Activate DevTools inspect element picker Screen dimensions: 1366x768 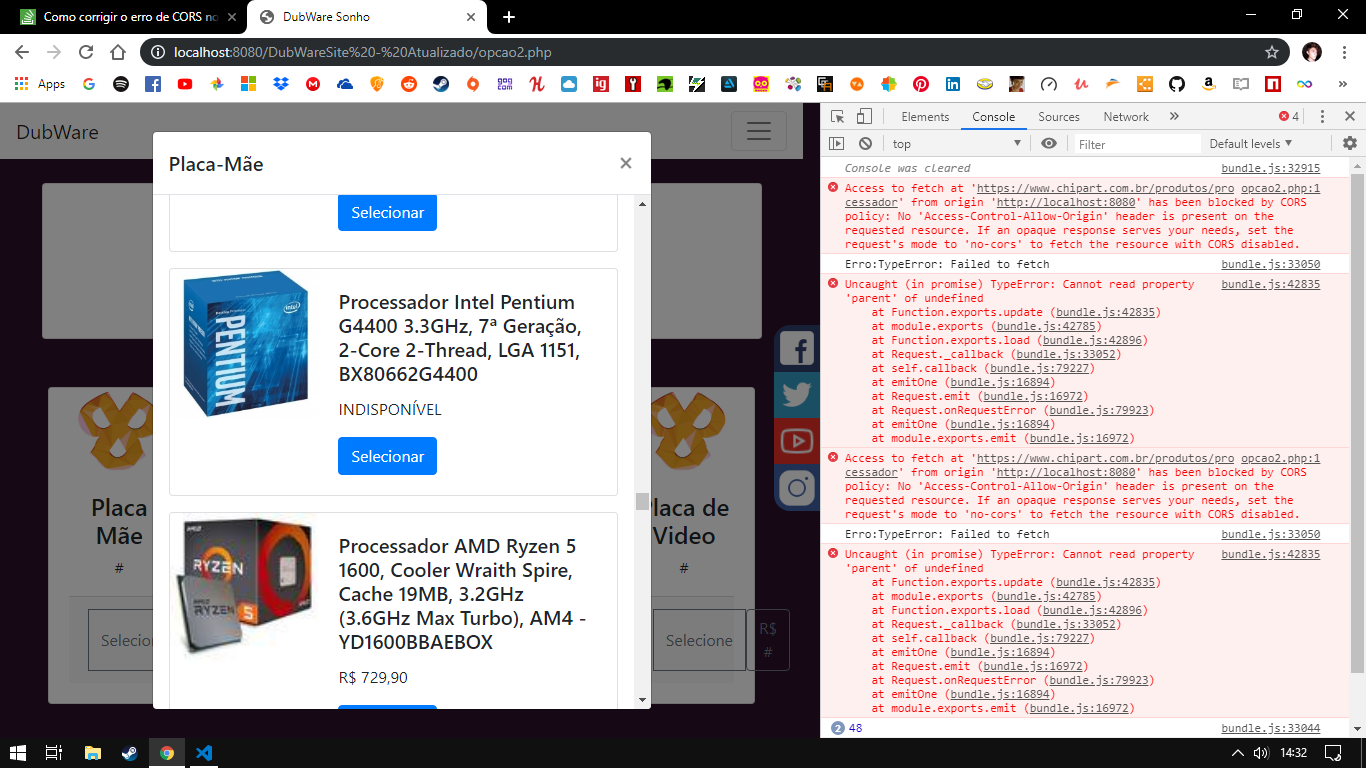point(838,117)
